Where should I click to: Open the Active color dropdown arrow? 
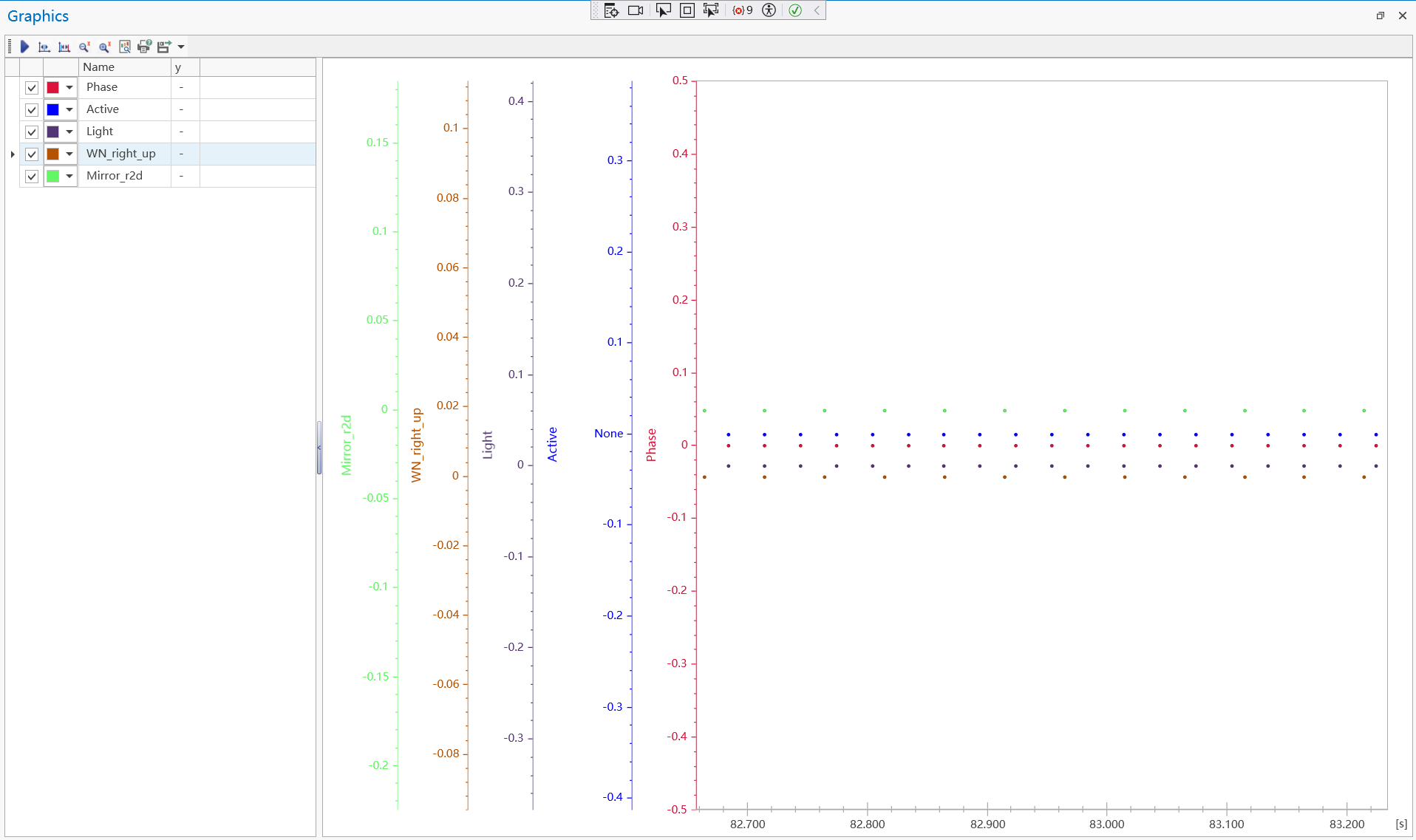click(x=69, y=110)
